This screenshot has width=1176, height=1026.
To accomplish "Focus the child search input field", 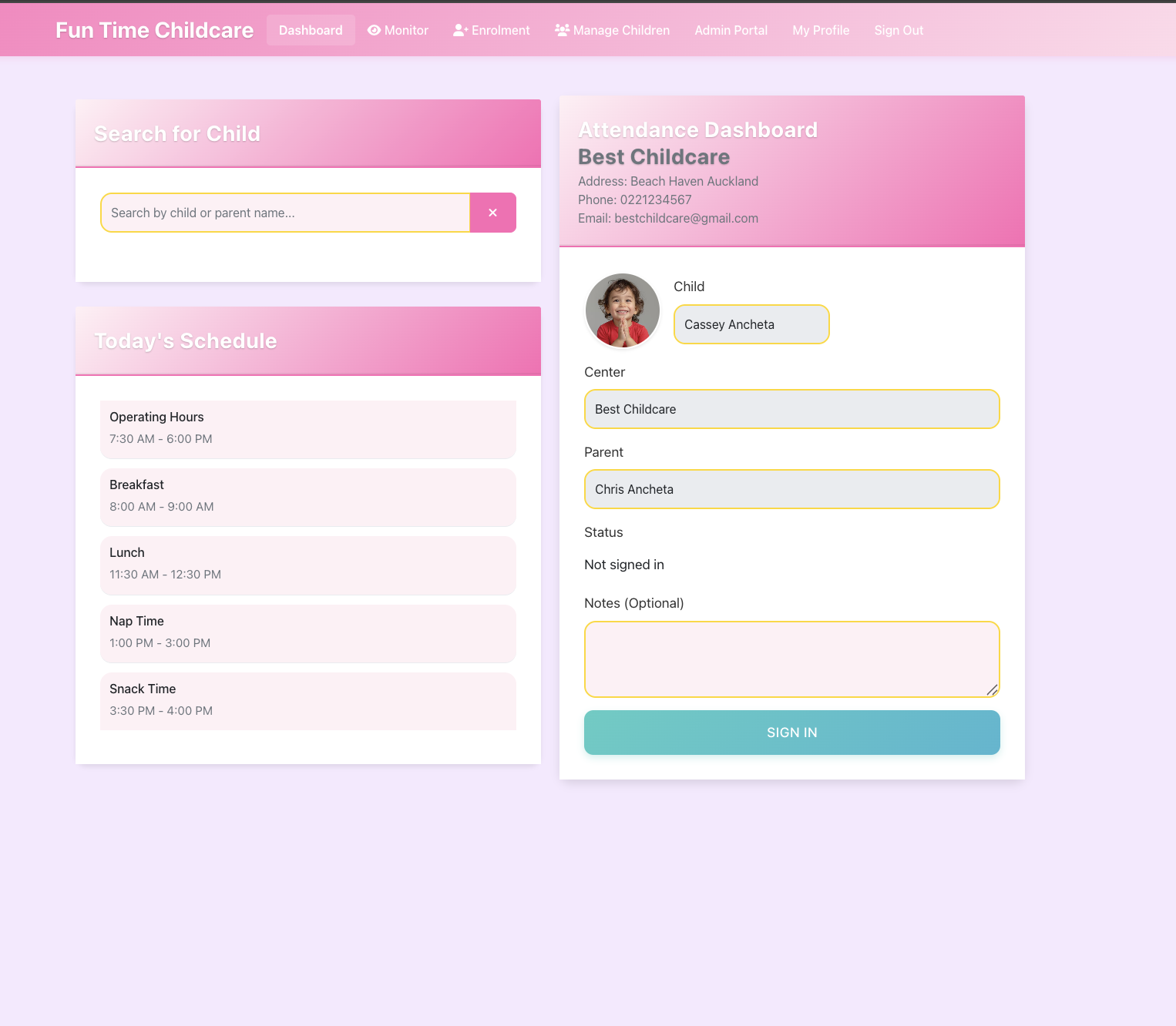I will point(285,213).
